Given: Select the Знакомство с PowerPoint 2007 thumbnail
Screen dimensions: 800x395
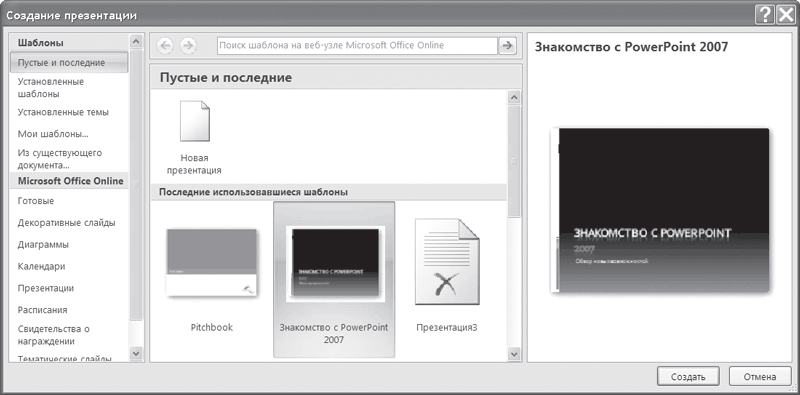Looking at the screenshot, I should pos(335,264).
